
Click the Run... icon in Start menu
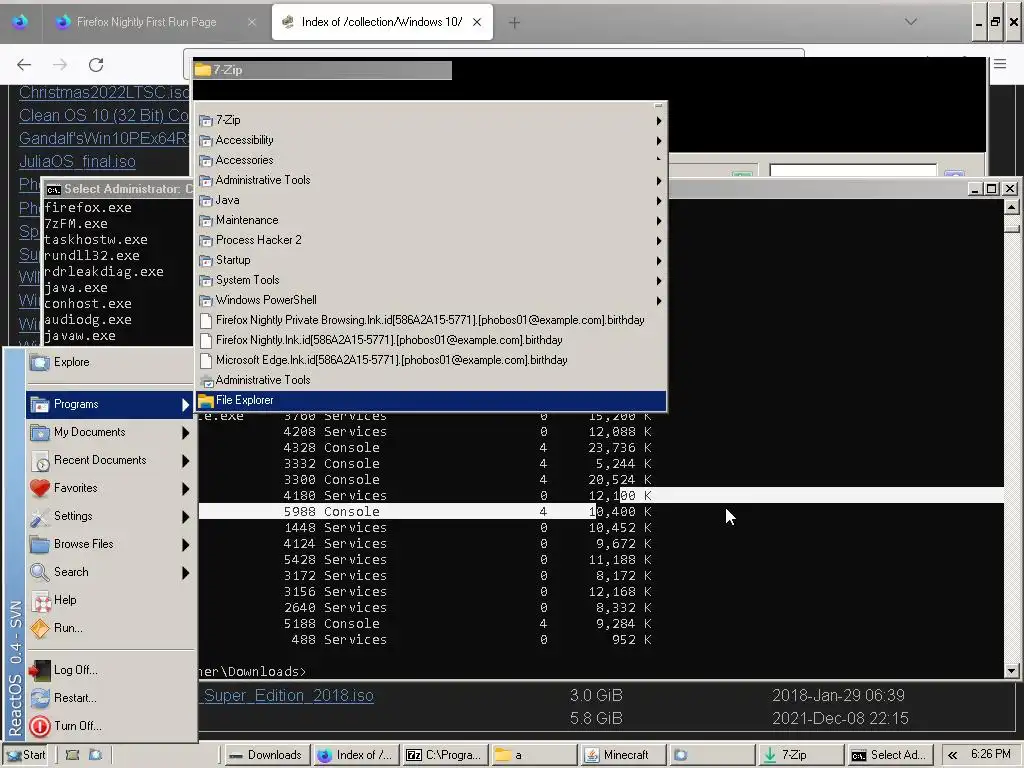(x=40, y=628)
